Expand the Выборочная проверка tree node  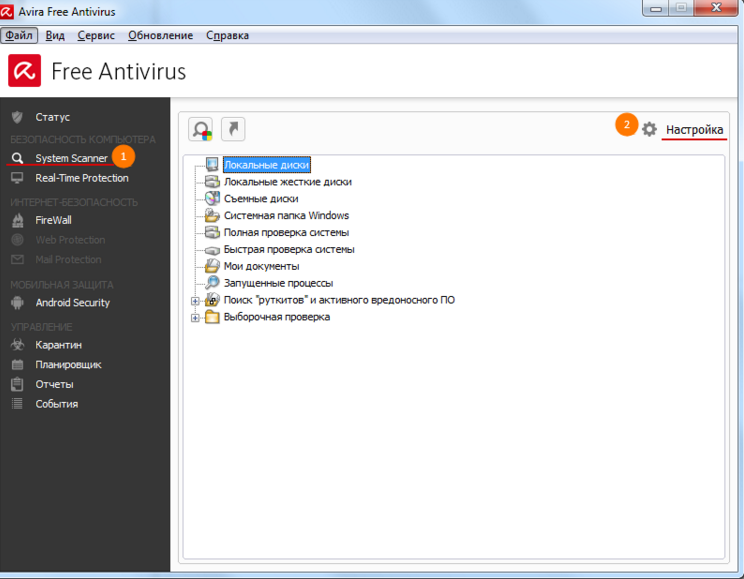coord(195,318)
